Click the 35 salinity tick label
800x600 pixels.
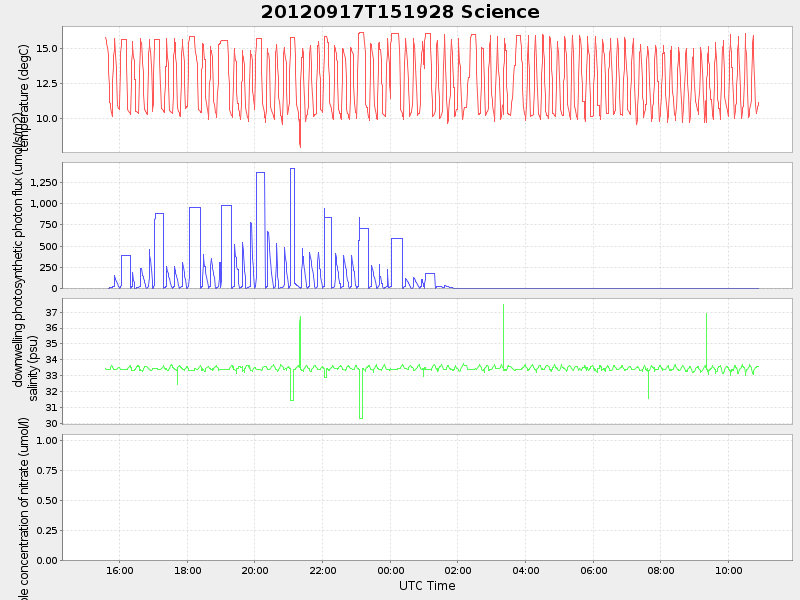click(52, 344)
